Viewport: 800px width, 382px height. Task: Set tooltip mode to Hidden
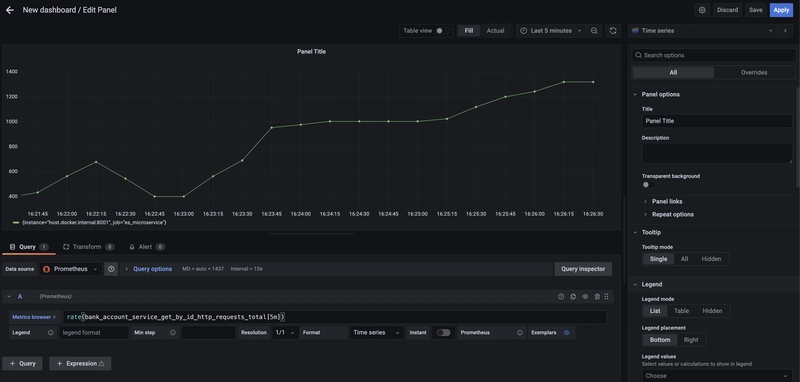click(711, 259)
